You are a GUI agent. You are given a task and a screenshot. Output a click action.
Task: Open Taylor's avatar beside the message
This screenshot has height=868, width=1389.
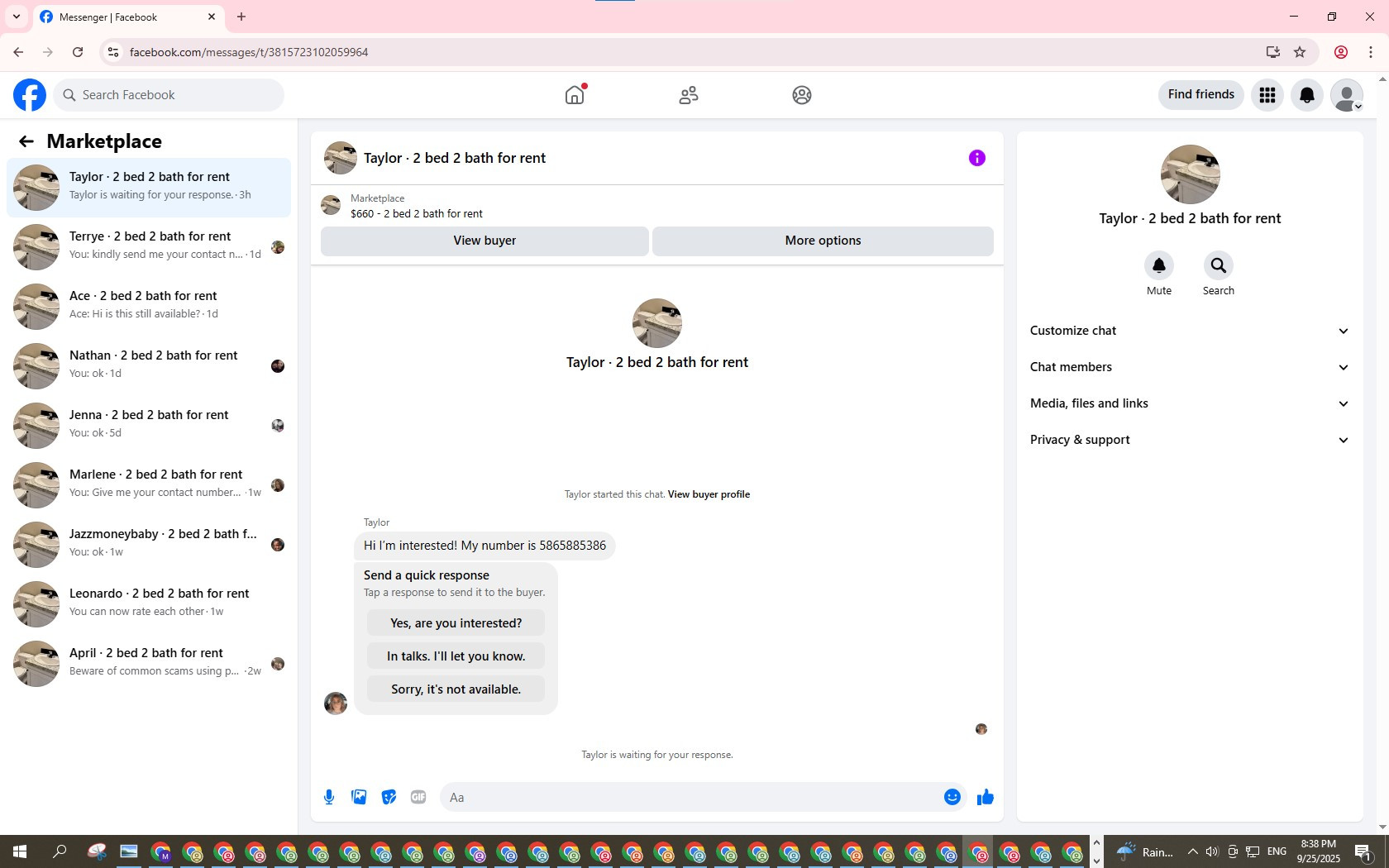click(x=336, y=703)
